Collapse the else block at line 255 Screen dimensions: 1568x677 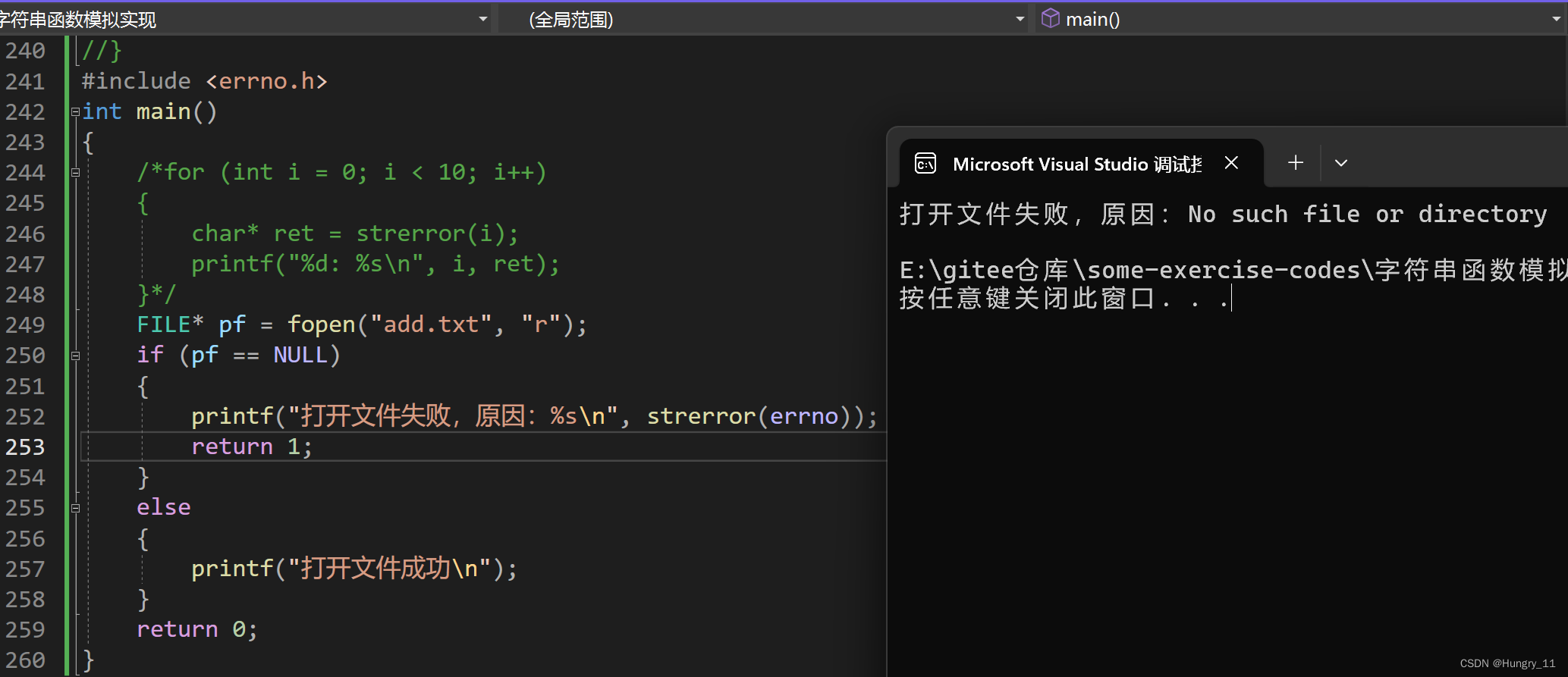pyautogui.click(x=75, y=508)
